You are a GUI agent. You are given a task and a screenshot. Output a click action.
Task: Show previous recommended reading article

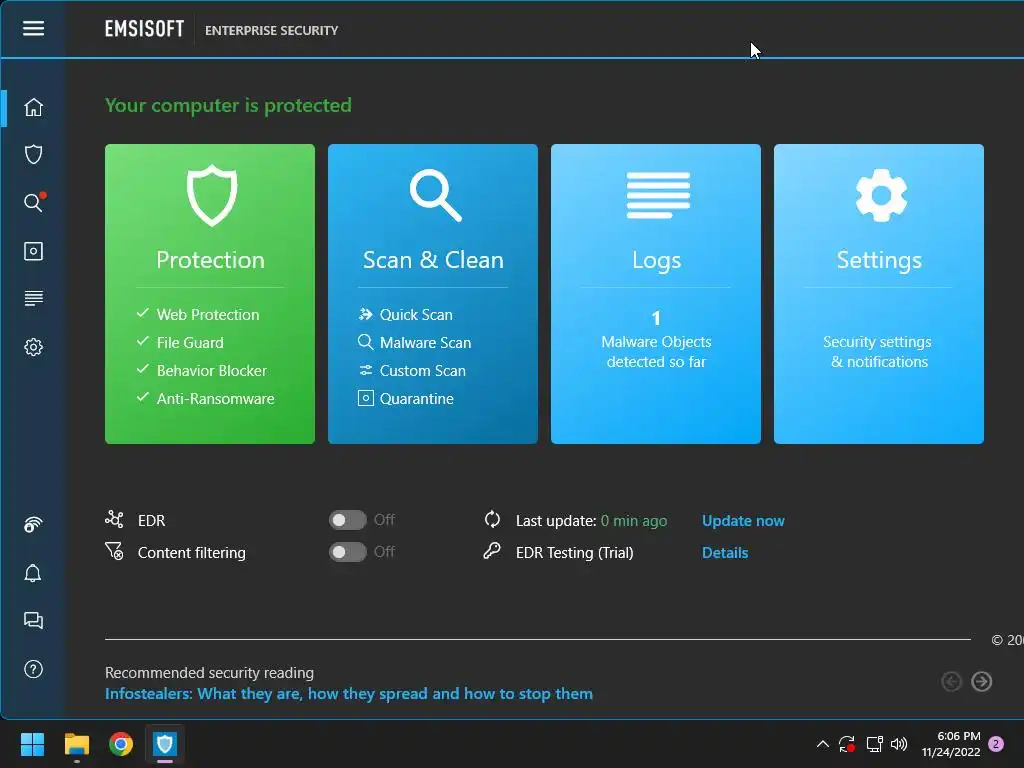tap(952, 682)
